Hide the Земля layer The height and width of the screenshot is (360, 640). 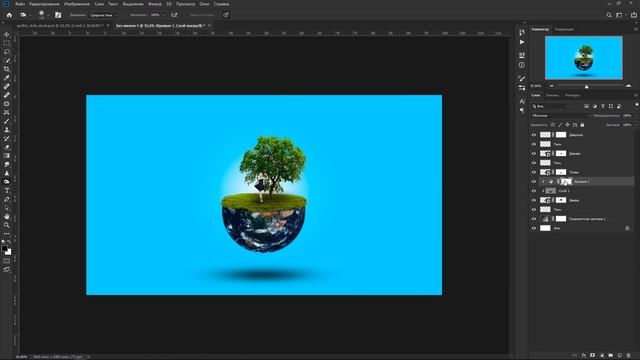click(533, 200)
